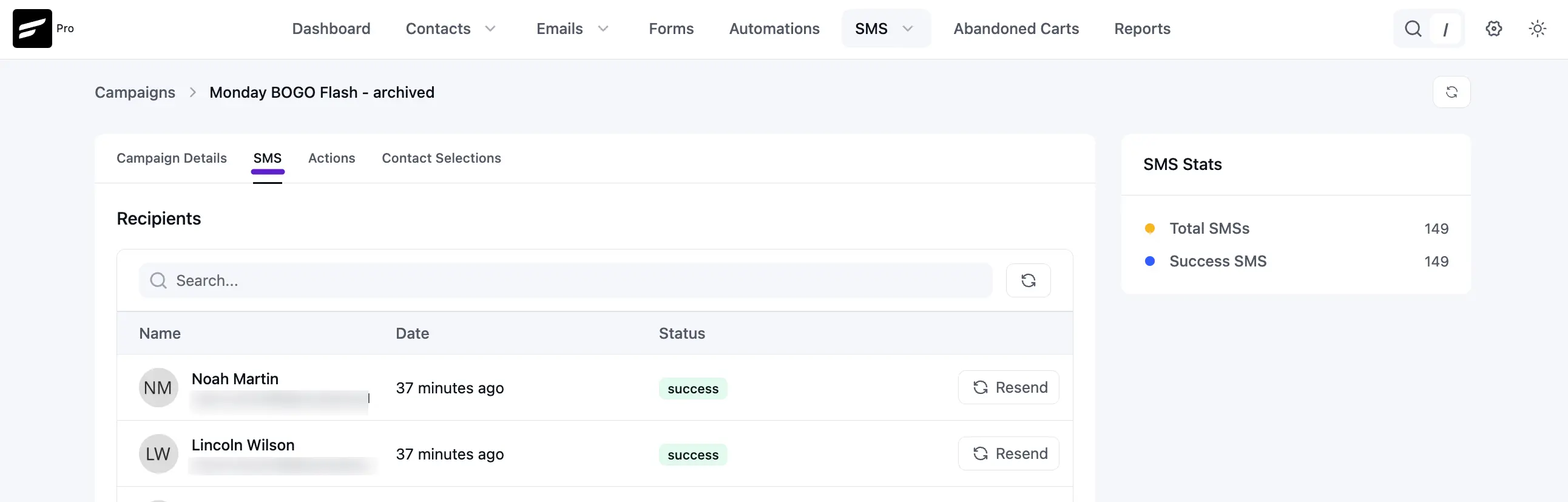The image size is (1568, 502).
Task: Switch to the Actions tab
Action: [x=332, y=158]
